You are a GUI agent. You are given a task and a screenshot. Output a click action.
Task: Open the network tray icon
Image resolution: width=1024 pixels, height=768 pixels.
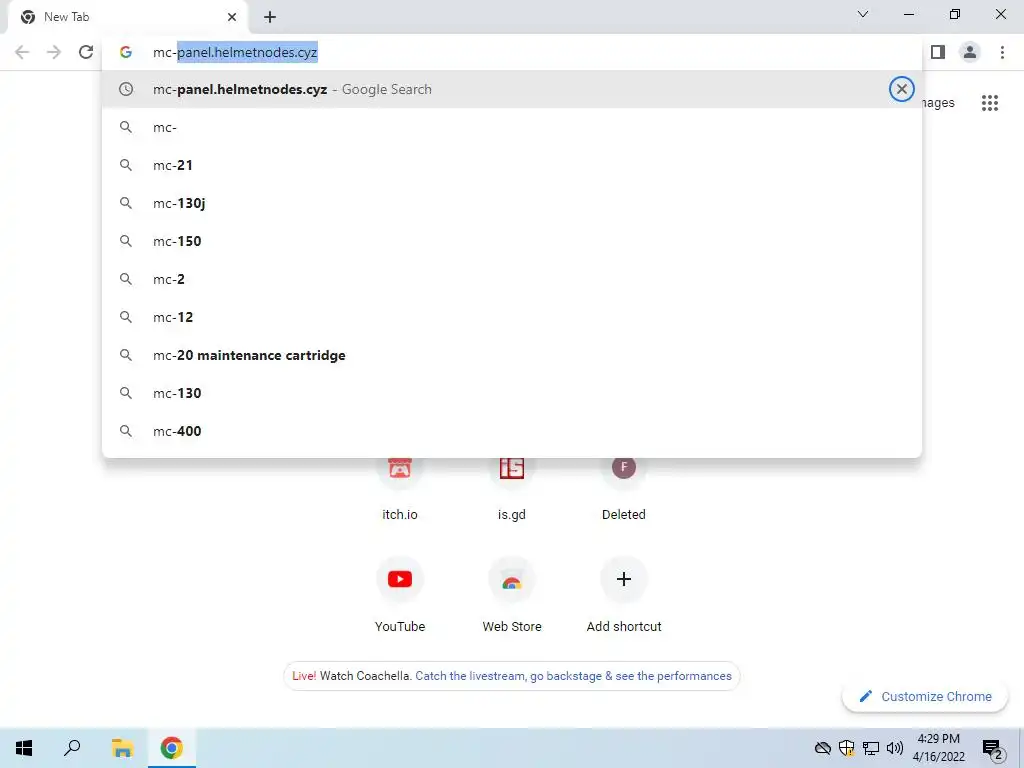point(871,748)
